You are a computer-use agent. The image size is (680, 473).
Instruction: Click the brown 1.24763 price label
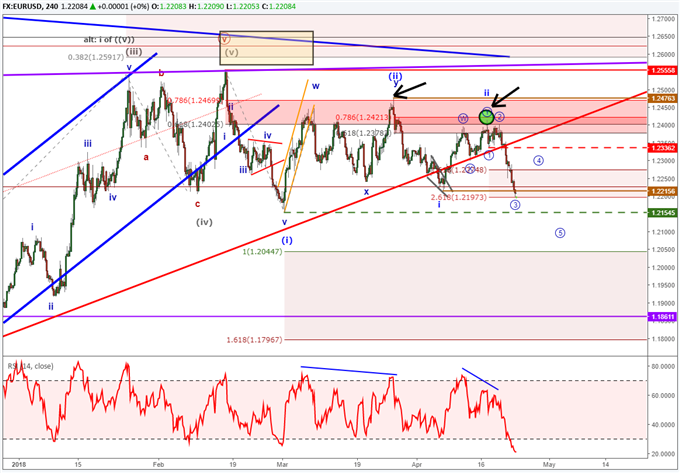pyautogui.click(x=662, y=99)
